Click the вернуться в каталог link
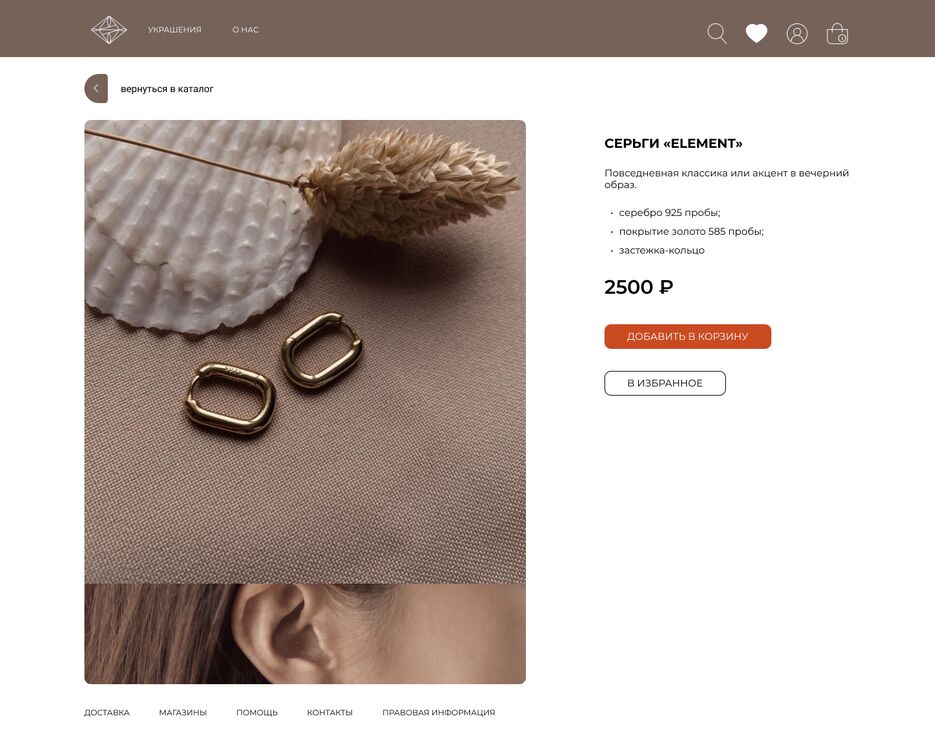The height and width of the screenshot is (738, 935). tap(167, 89)
